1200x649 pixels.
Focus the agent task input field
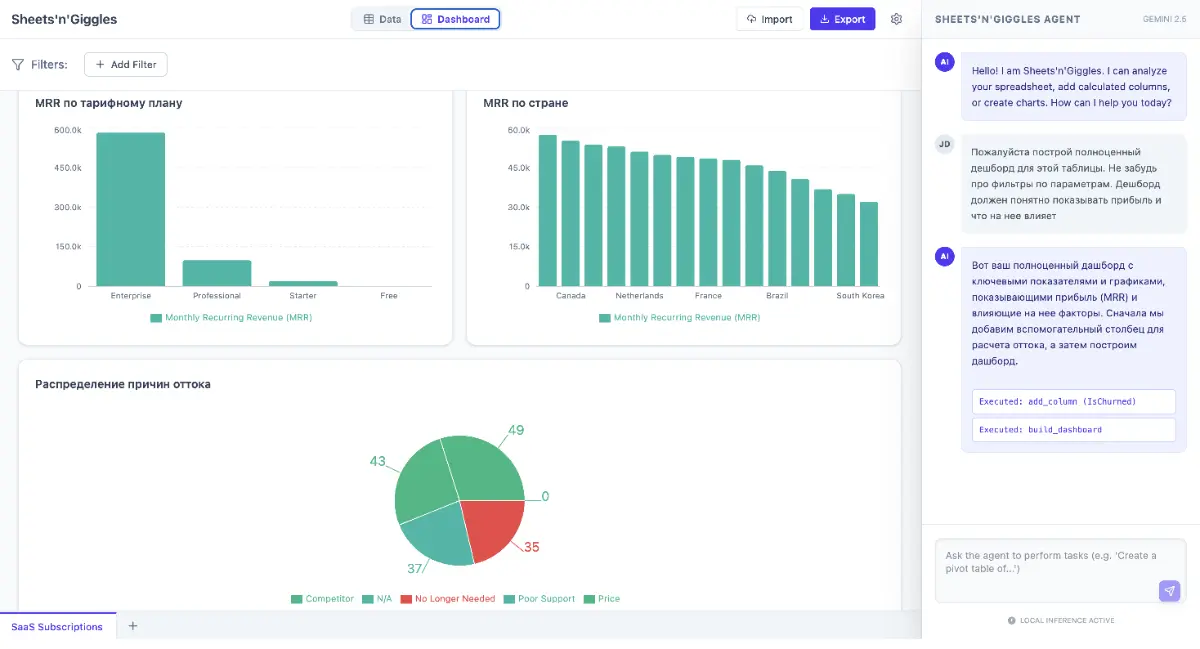coord(1060,571)
